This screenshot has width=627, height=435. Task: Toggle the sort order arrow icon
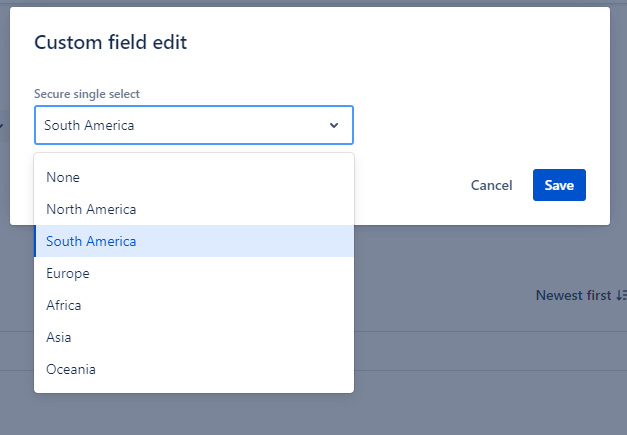click(621, 295)
